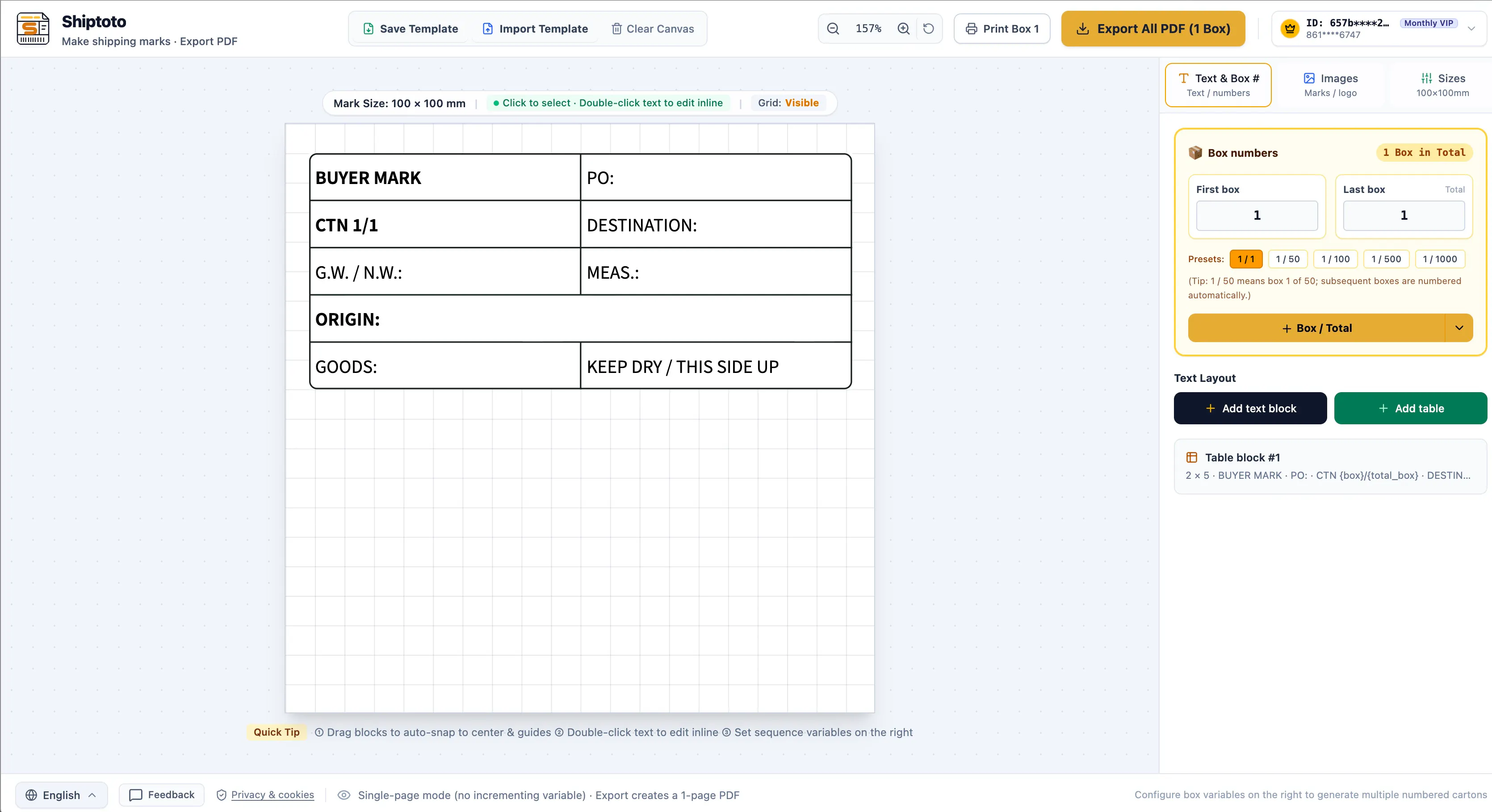Insert the Box / Total variable
1492x812 pixels.
tap(1316, 328)
